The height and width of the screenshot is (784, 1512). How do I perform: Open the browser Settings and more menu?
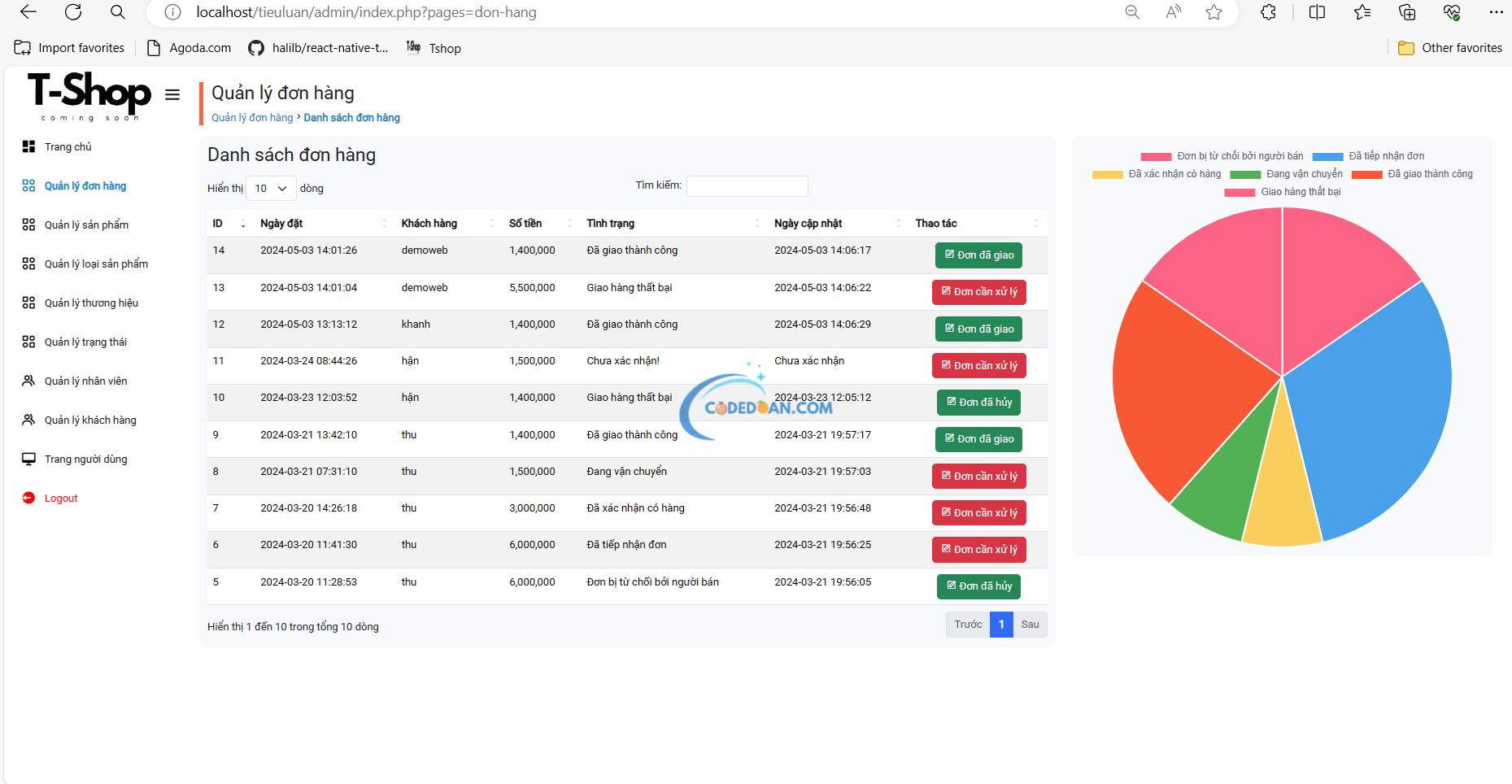click(1497, 12)
